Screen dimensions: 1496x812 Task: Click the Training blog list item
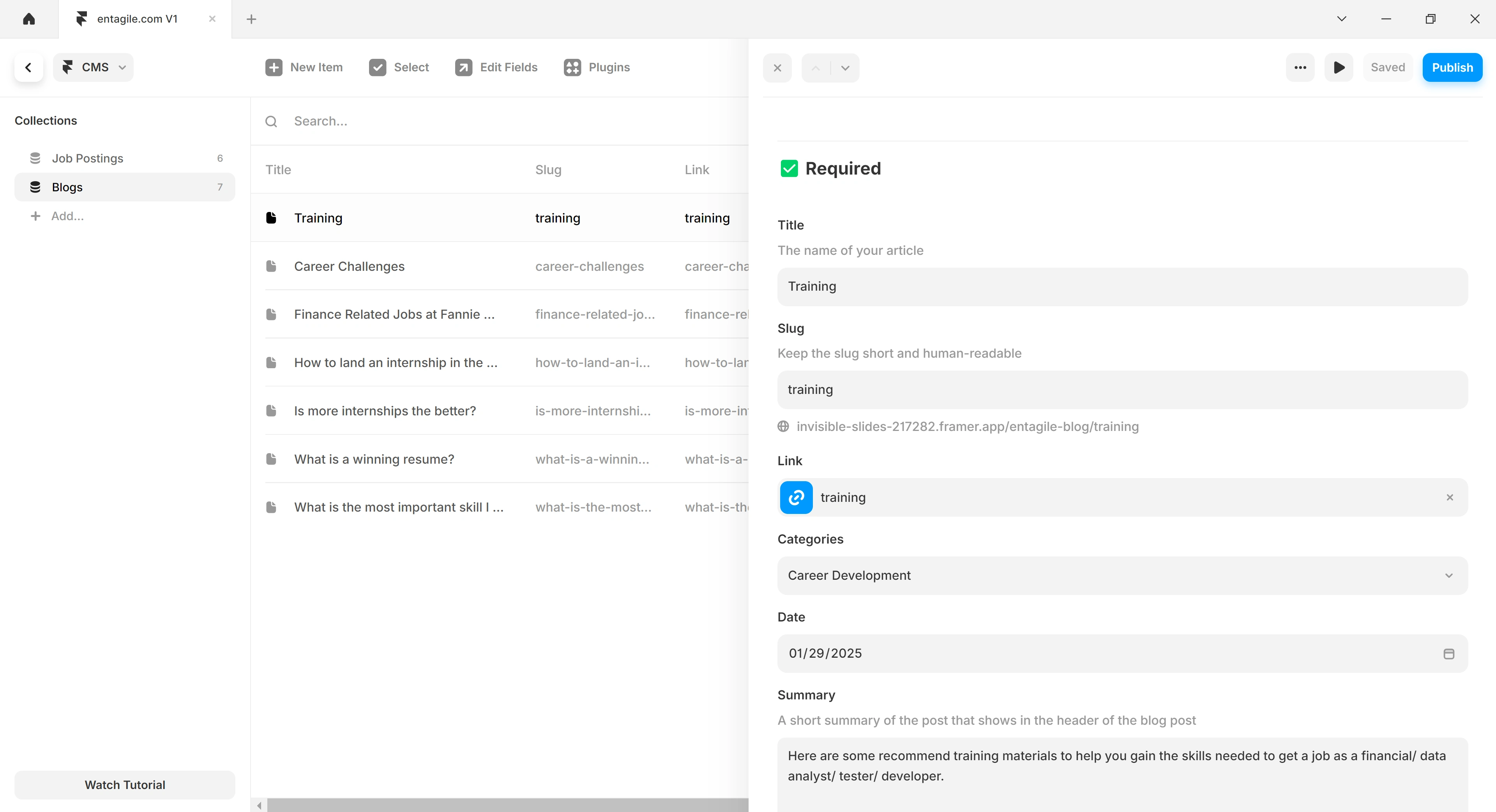[x=318, y=218]
